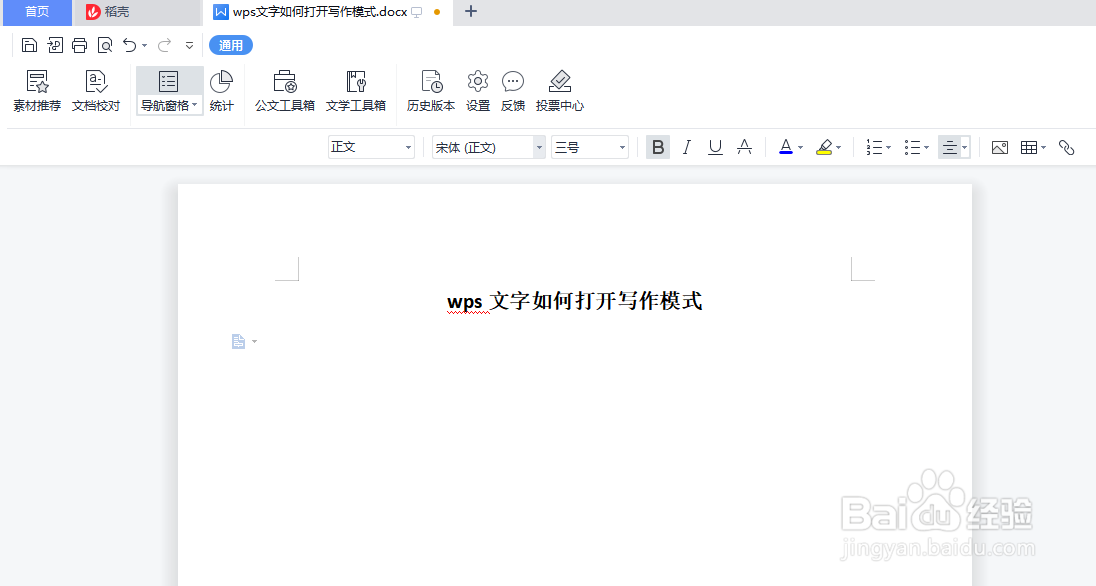The image size is (1096, 586).
Task: View 历史版本 history versions
Action: click(431, 91)
